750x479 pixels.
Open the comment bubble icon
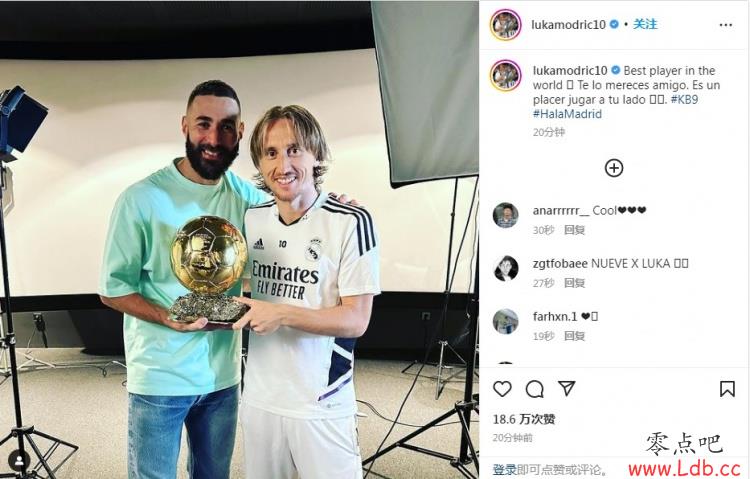click(x=534, y=389)
